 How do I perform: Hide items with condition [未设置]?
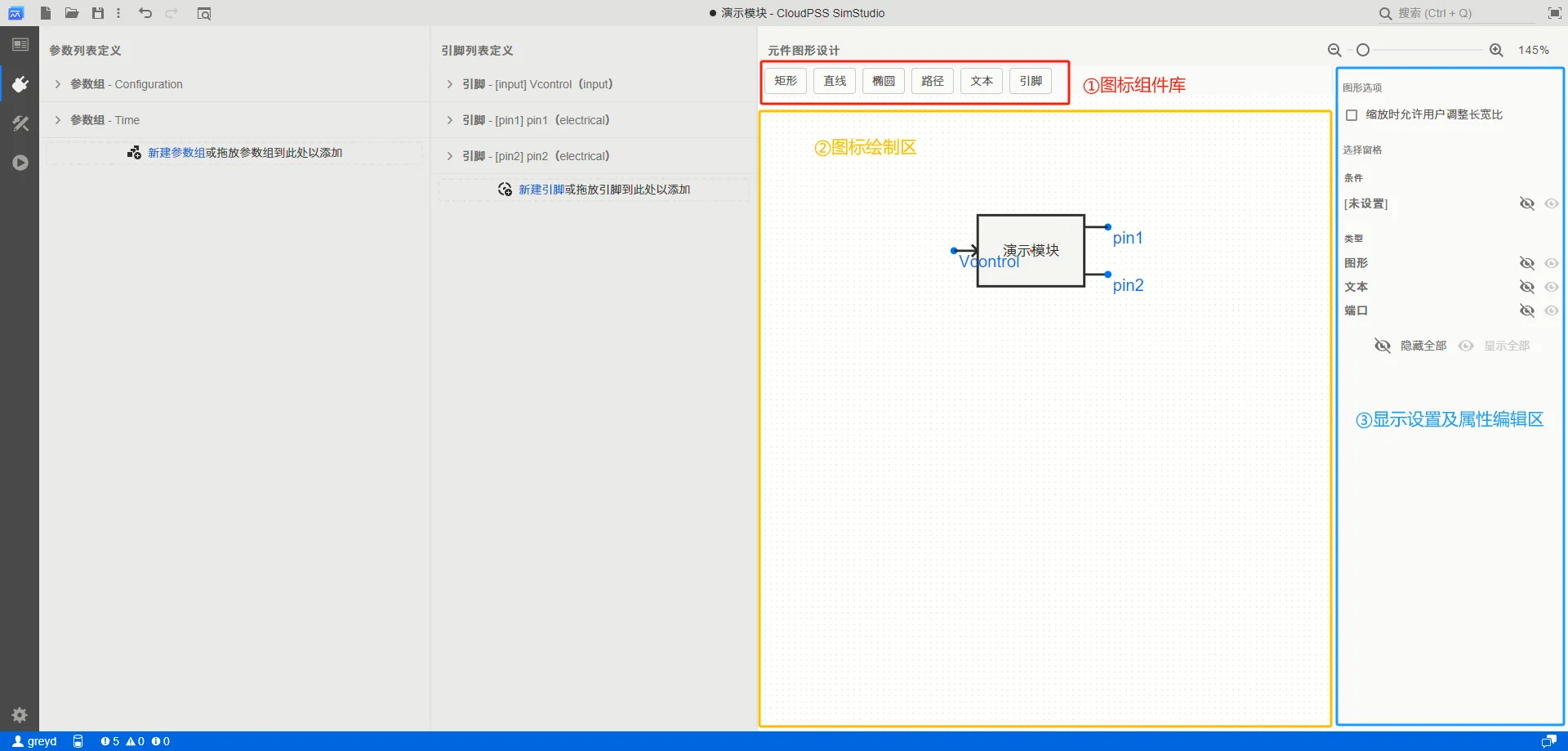1526,203
